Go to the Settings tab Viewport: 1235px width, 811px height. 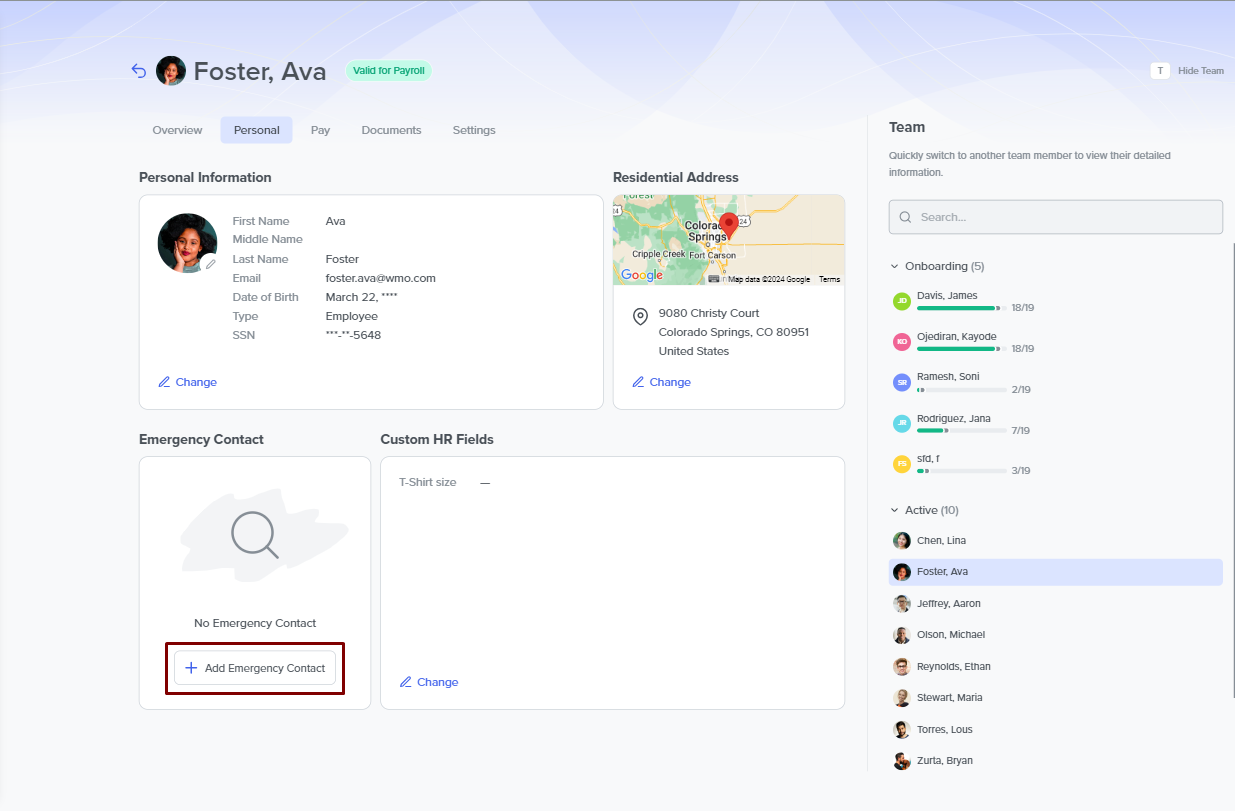[x=473, y=130]
